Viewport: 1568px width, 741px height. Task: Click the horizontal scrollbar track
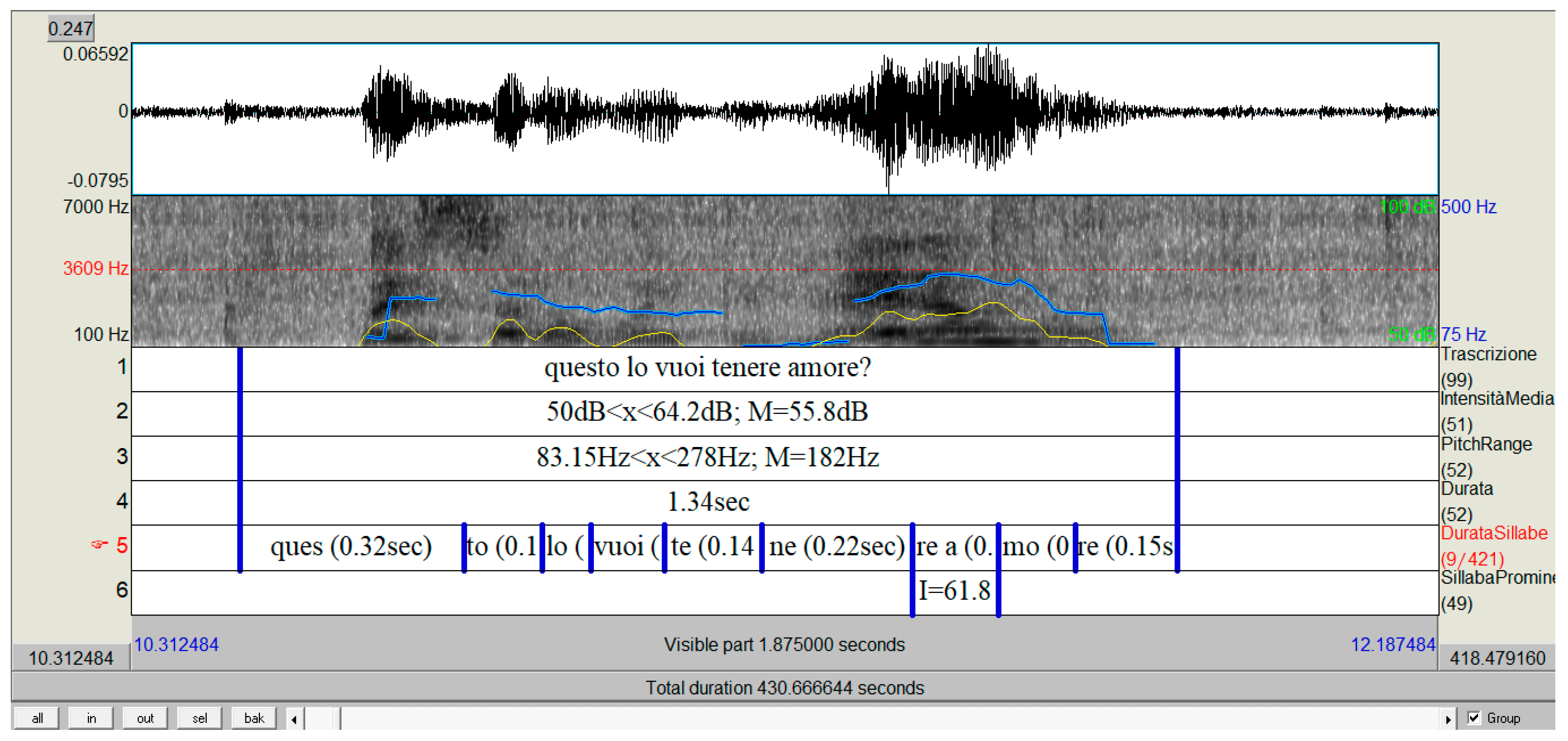tap(852, 719)
